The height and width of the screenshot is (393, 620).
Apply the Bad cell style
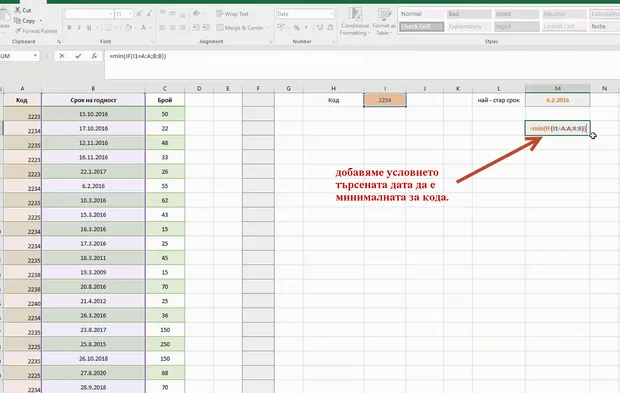[x=469, y=14]
